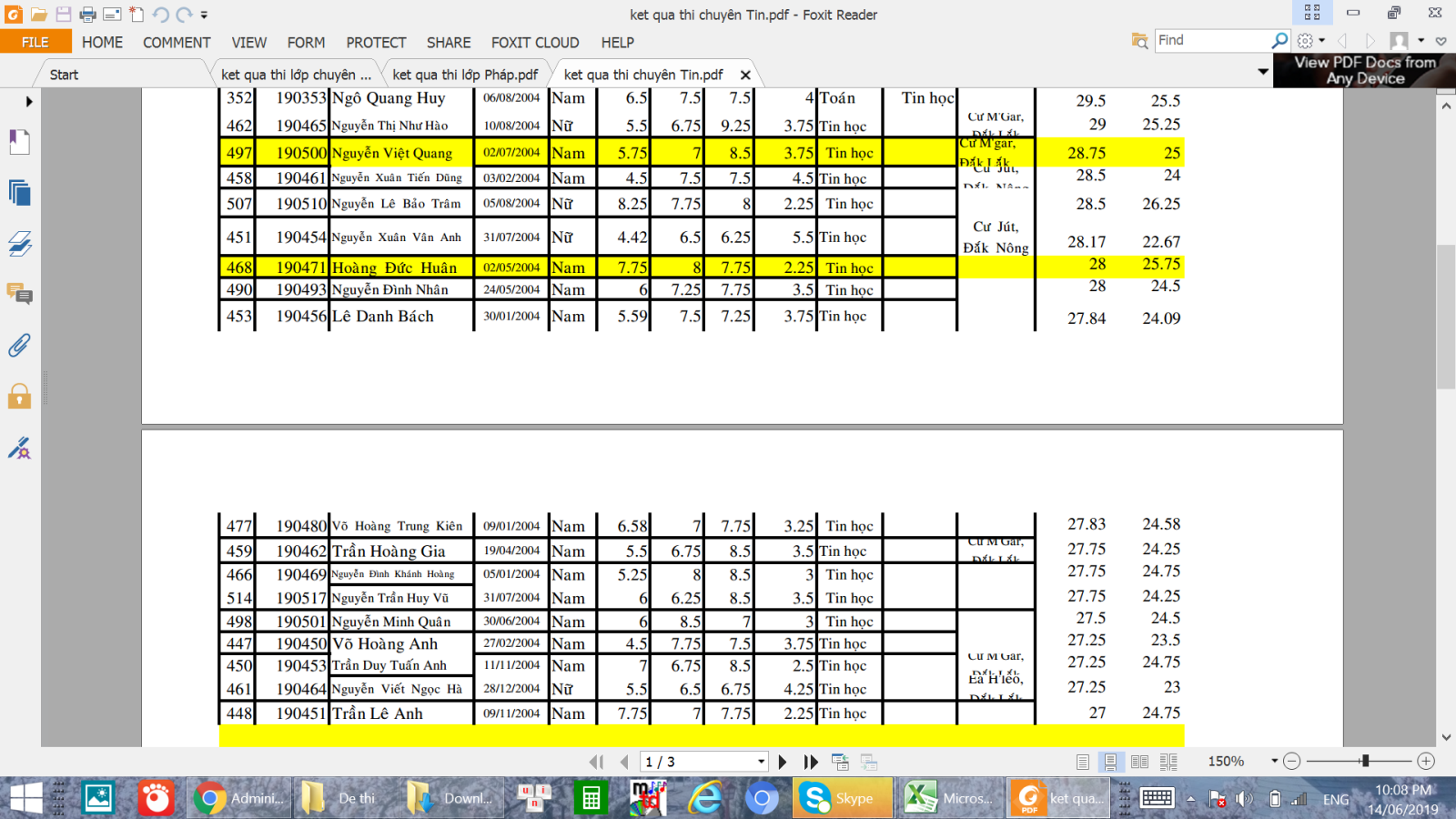The height and width of the screenshot is (819, 1456).
Task: Expand the zoom level dropdown arrow
Action: pos(1274,761)
